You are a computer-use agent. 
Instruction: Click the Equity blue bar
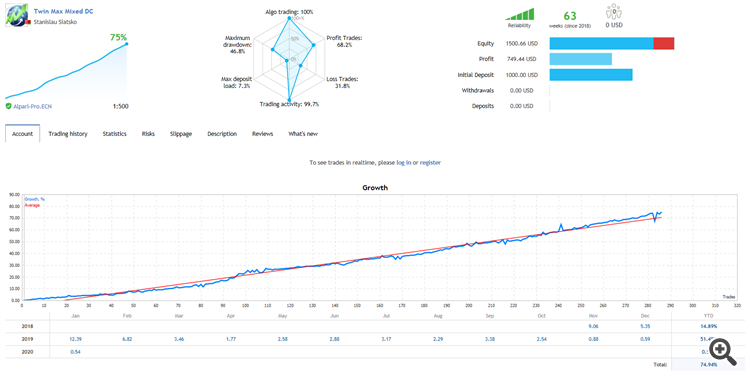(601, 44)
